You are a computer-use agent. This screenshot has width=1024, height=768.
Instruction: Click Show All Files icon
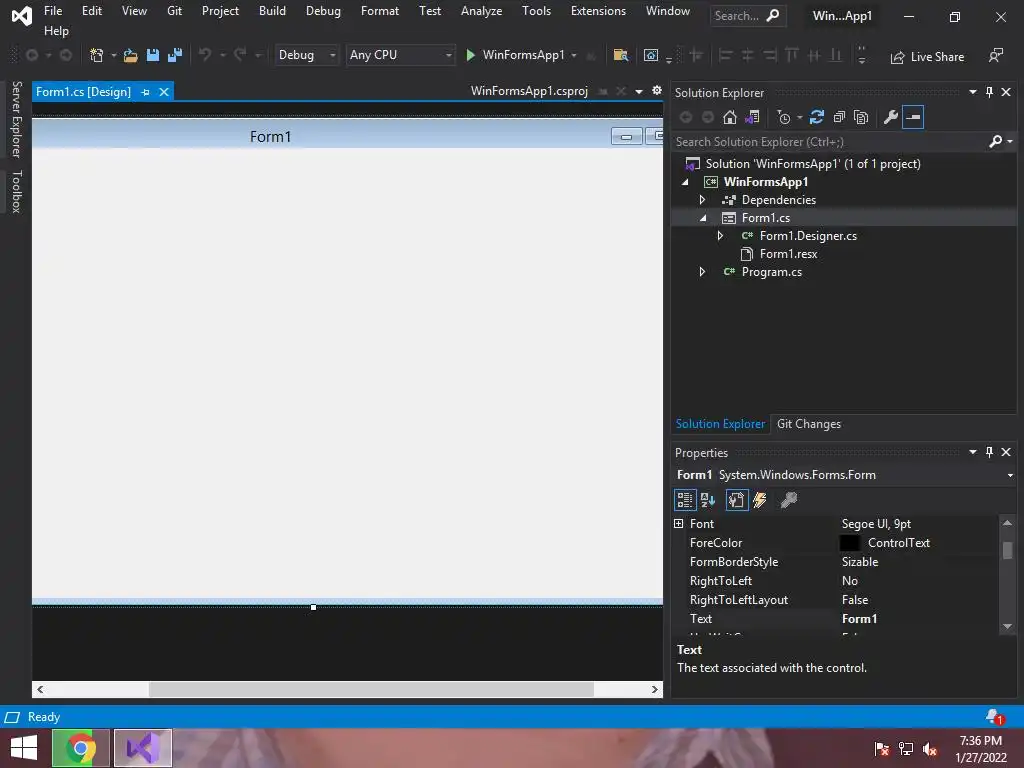tap(861, 118)
